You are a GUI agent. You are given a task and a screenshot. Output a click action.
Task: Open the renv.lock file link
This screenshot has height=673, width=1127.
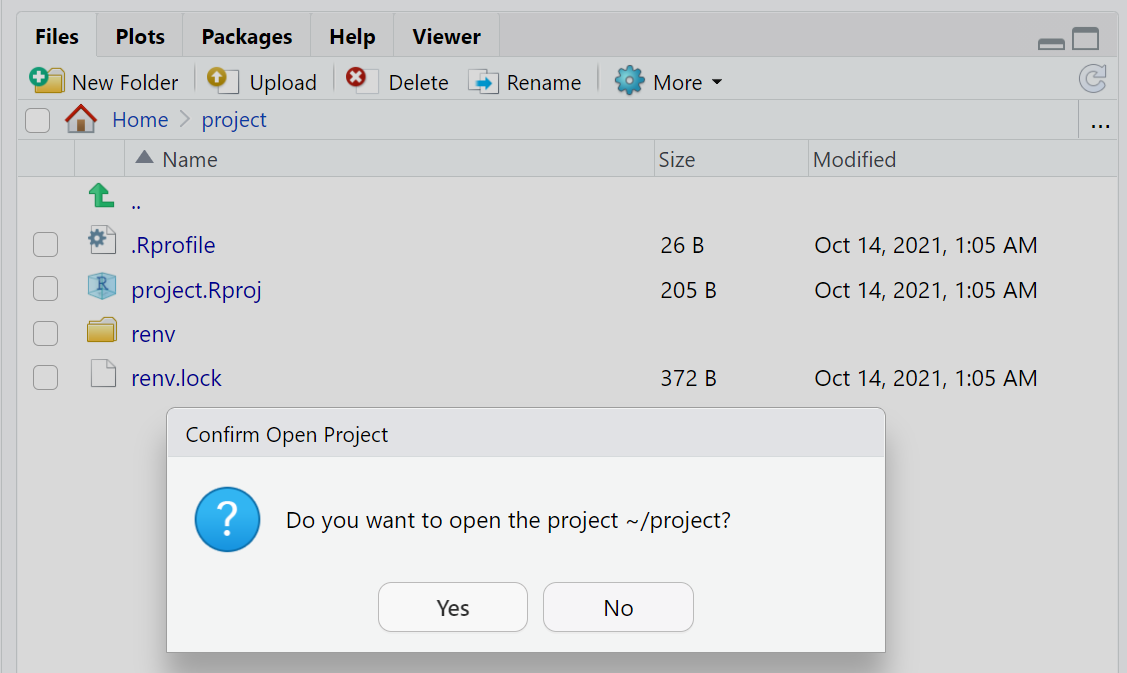[176, 378]
